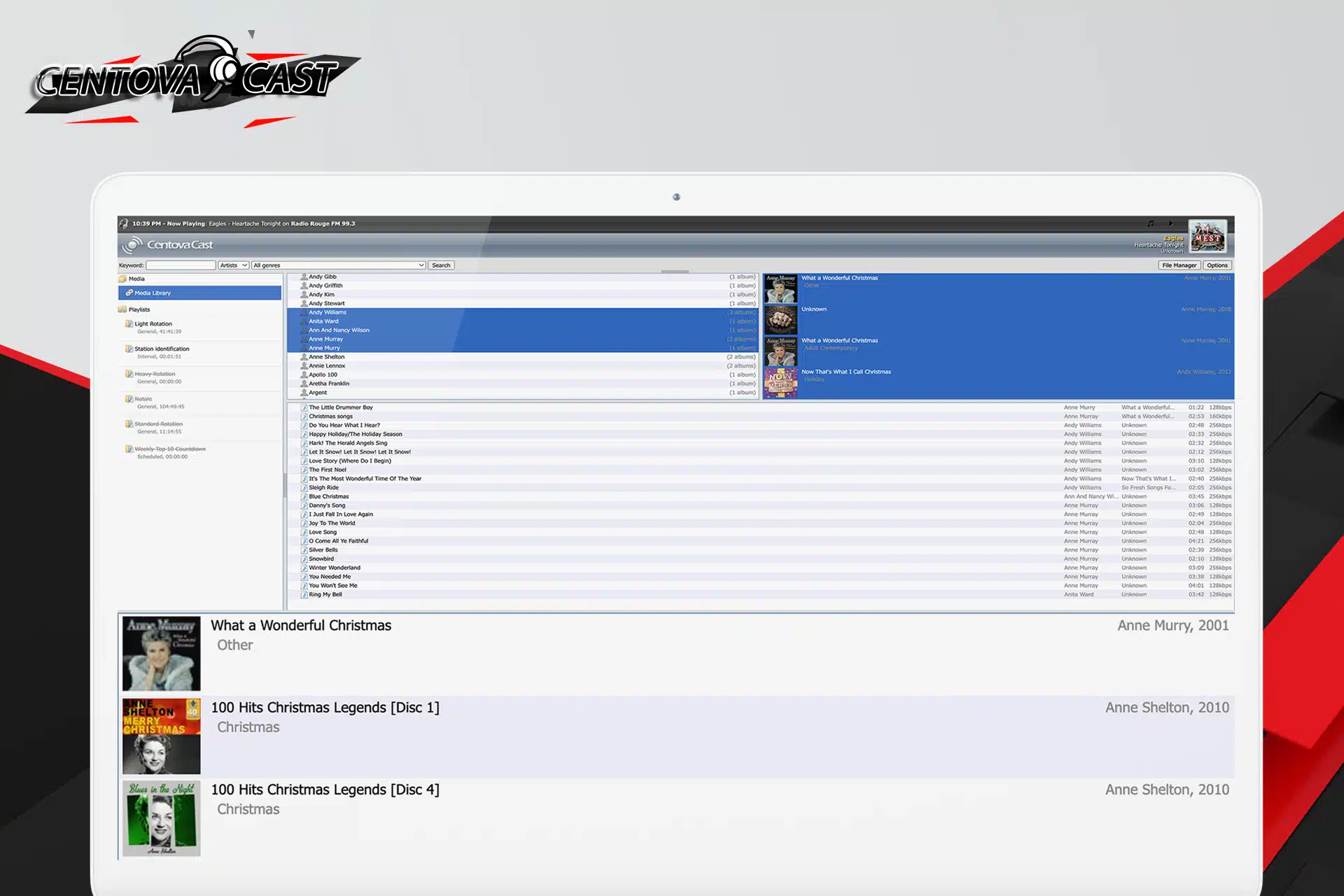
Task: Click the person icon beside Andy Gibb
Action: 304,276
